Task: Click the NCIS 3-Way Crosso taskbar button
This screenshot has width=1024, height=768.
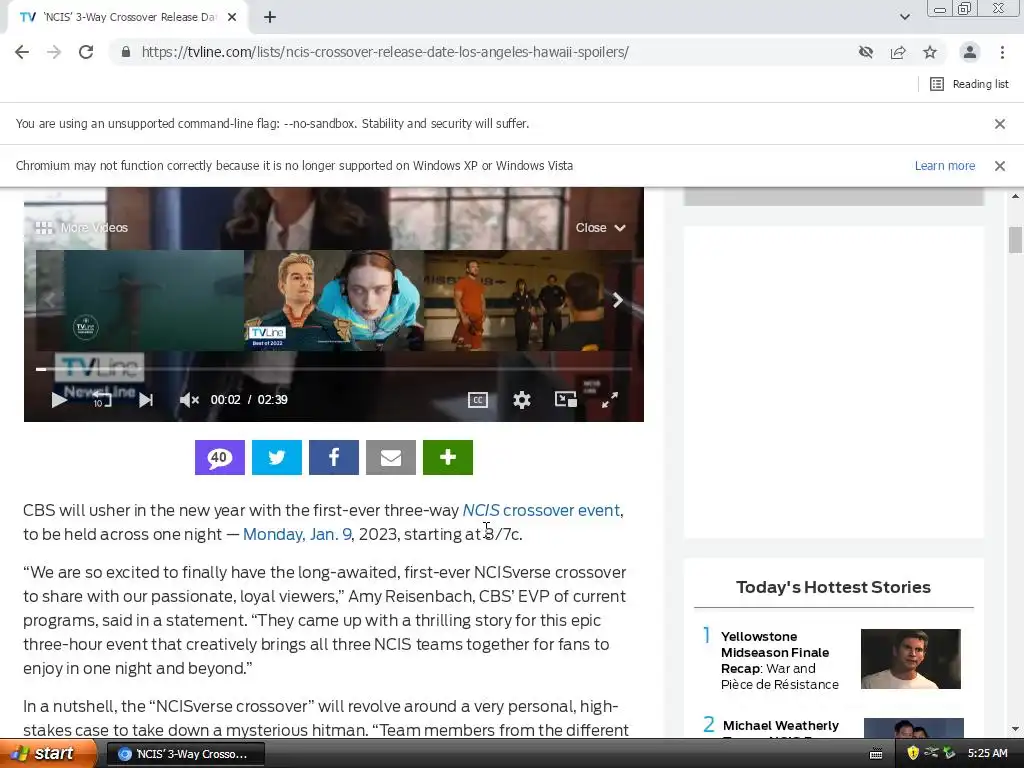Action: click(185, 754)
